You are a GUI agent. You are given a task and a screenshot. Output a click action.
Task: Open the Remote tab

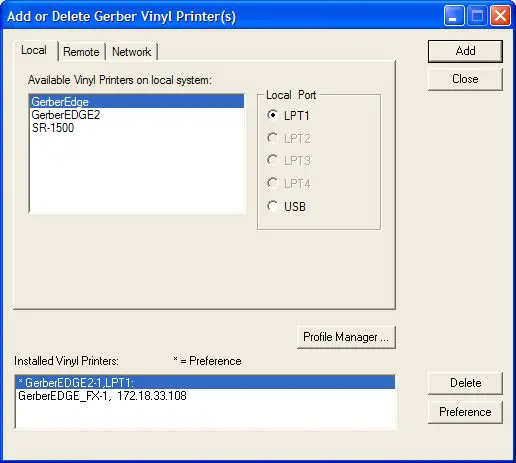coord(81,52)
